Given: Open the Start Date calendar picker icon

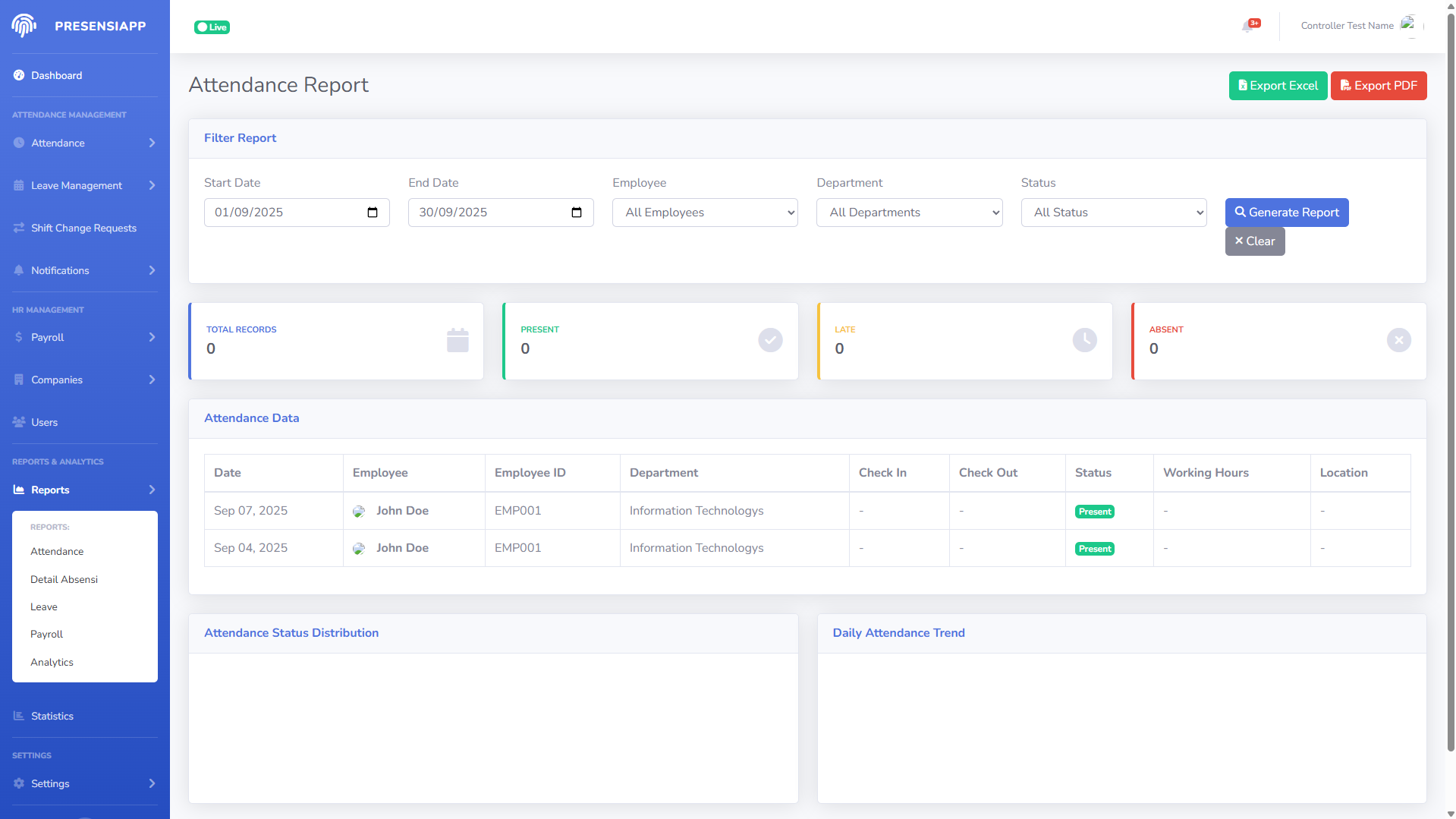Looking at the screenshot, I should (x=373, y=213).
